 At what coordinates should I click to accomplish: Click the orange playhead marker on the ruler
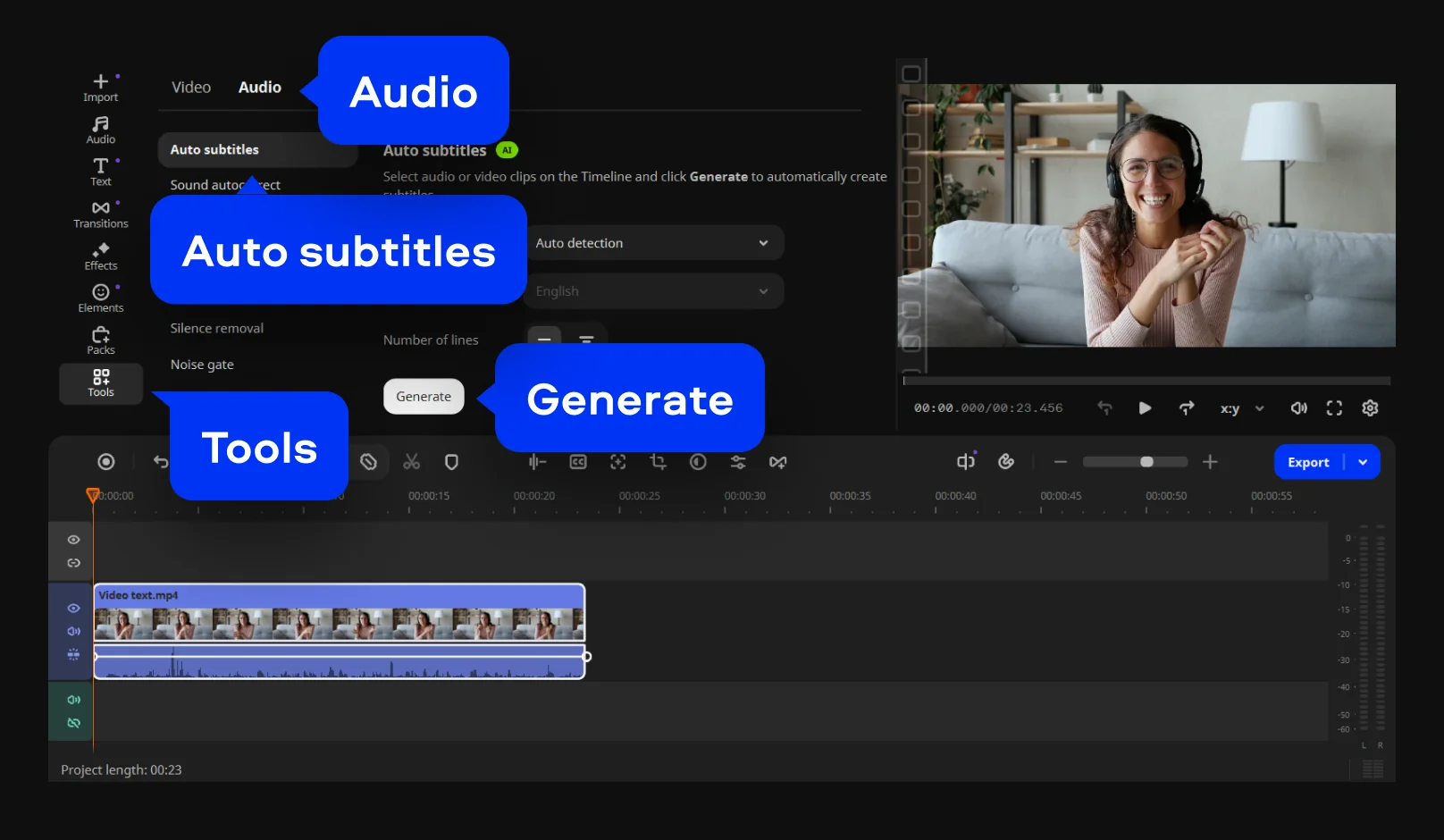tap(92, 495)
